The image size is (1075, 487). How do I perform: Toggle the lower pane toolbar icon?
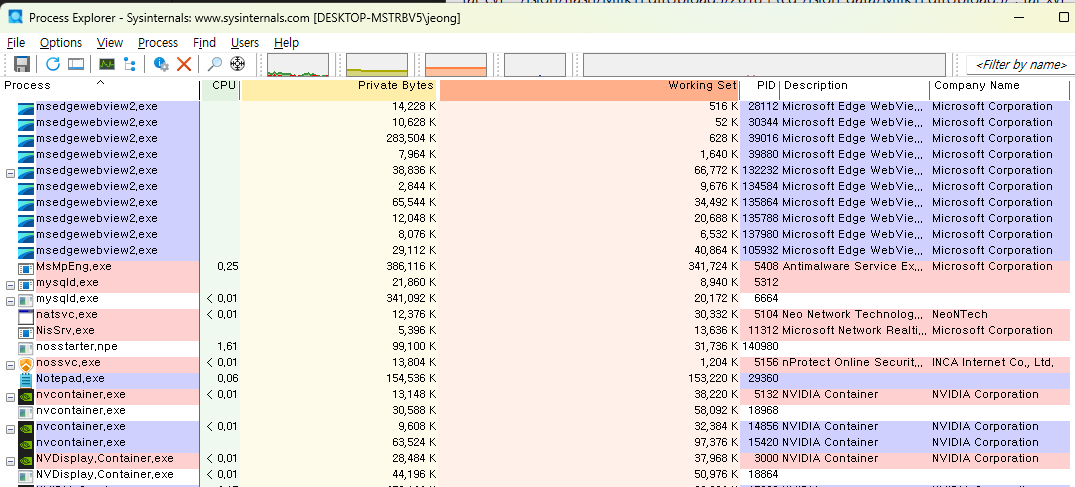75,64
